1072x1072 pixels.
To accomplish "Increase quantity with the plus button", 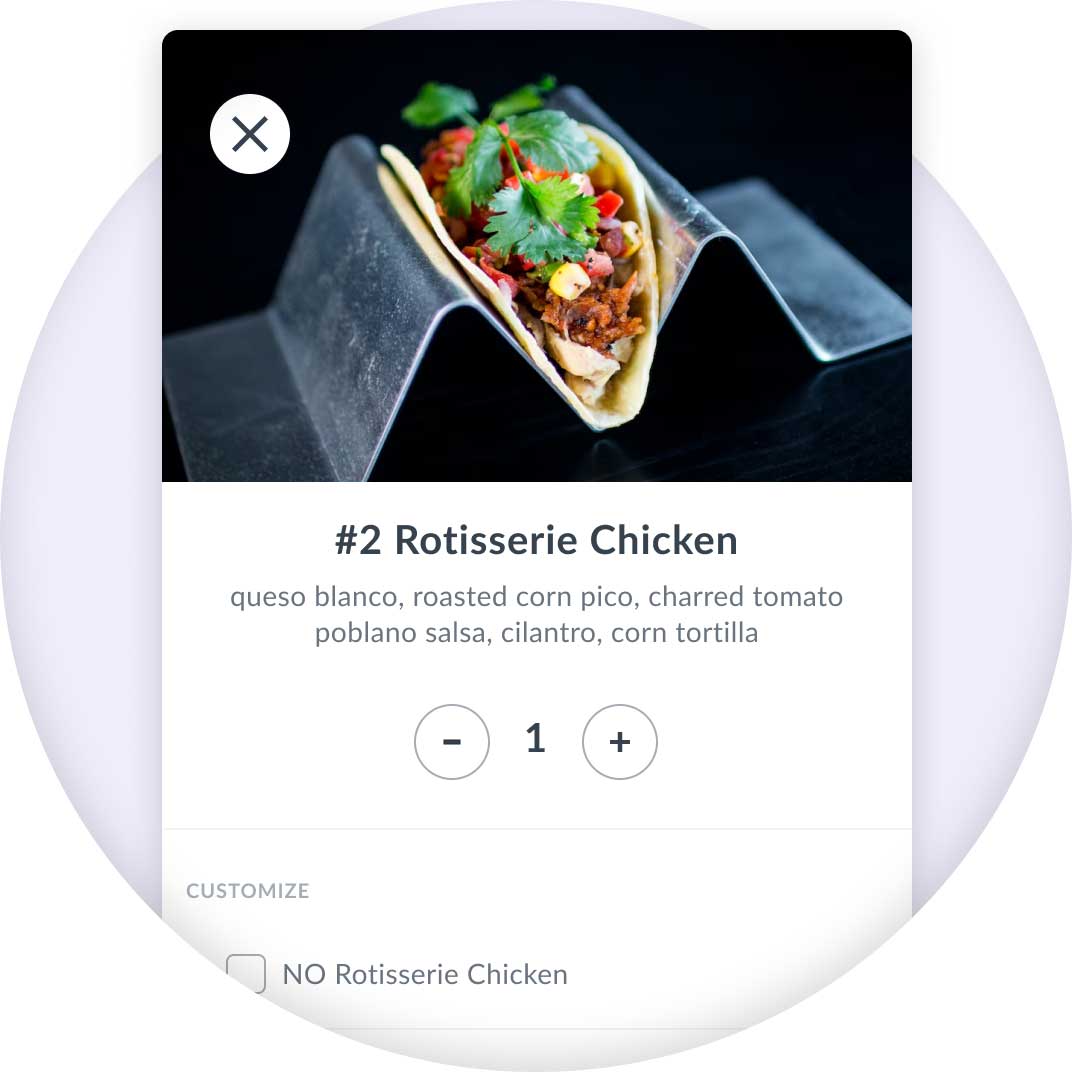I will [620, 742].
